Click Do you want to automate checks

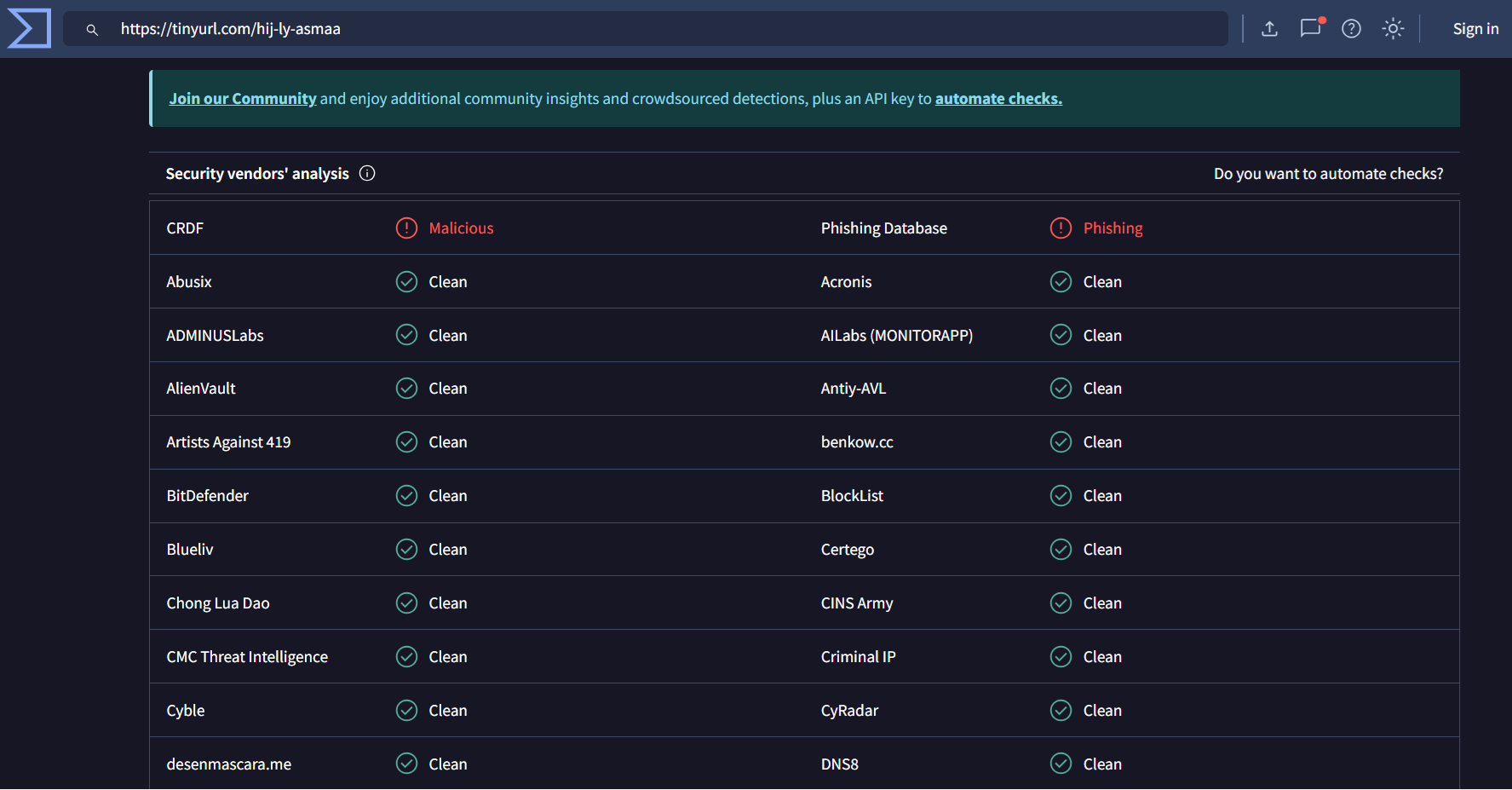(1327, 174)
